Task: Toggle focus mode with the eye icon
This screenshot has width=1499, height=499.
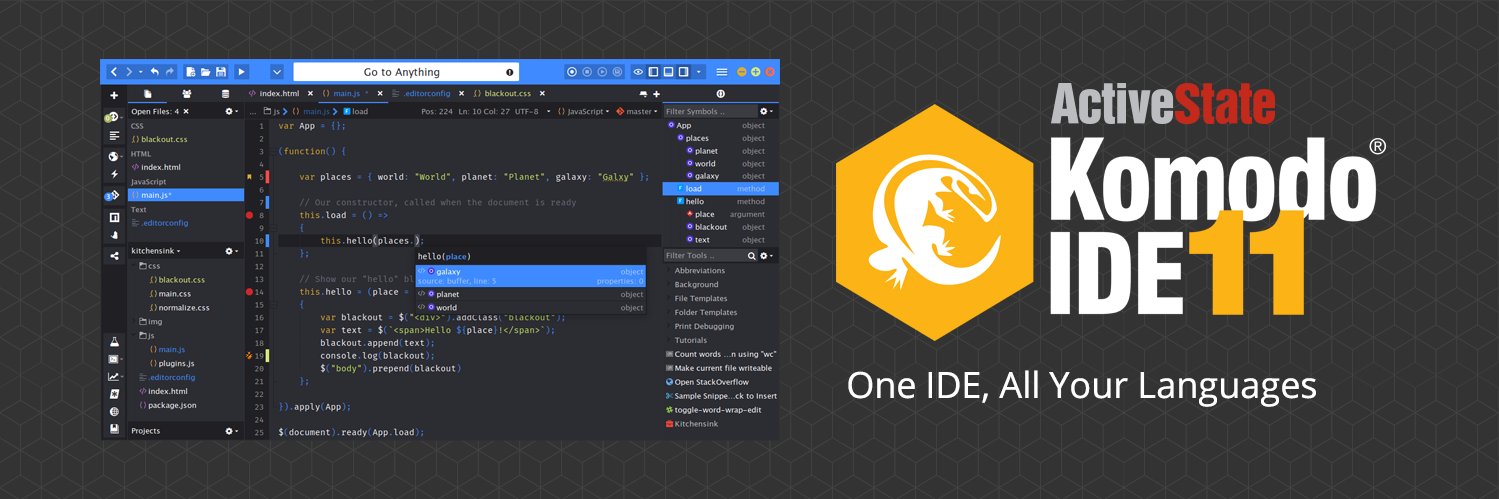Action: tap(638, 72)
